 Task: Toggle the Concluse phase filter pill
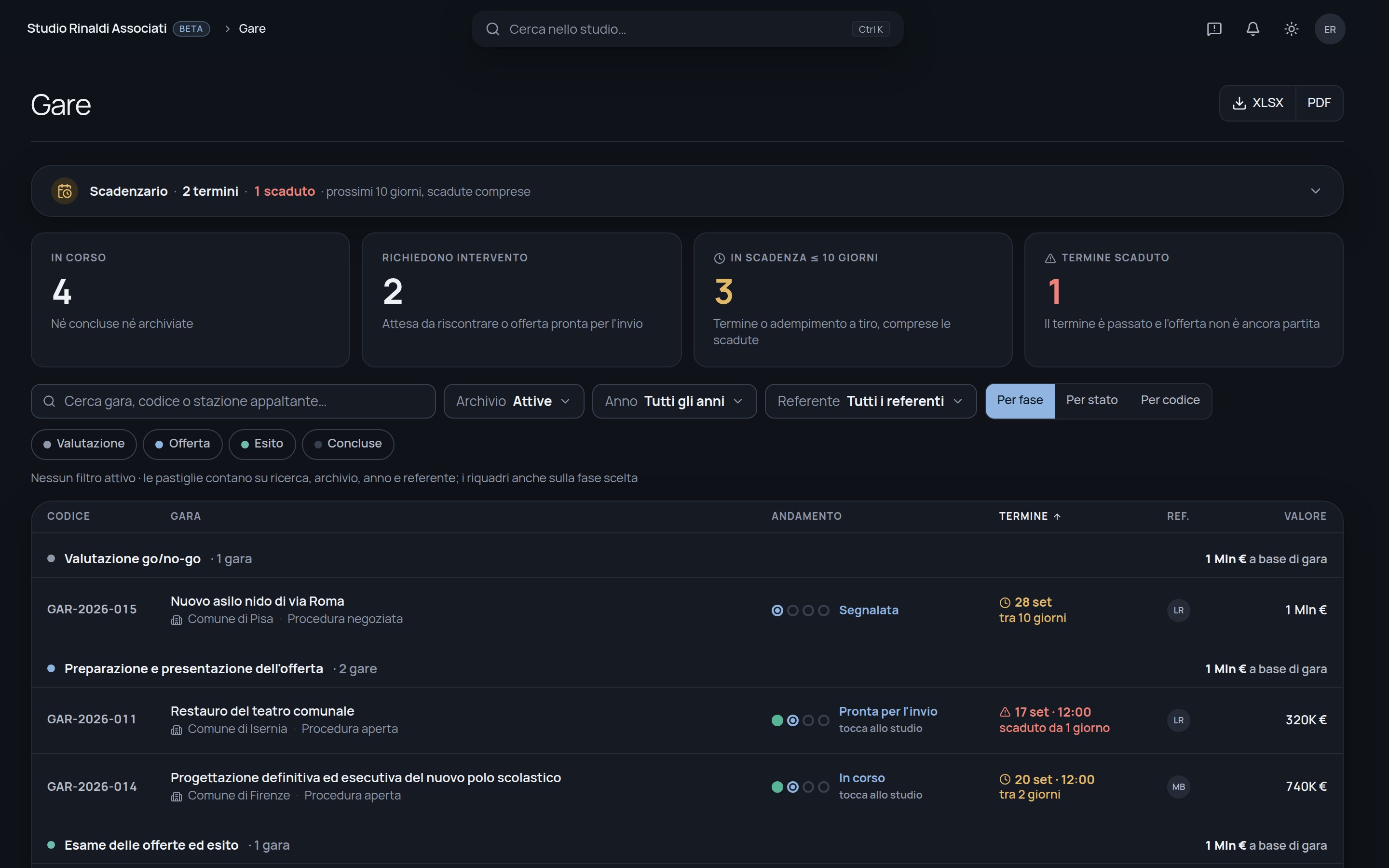[348, 444]
